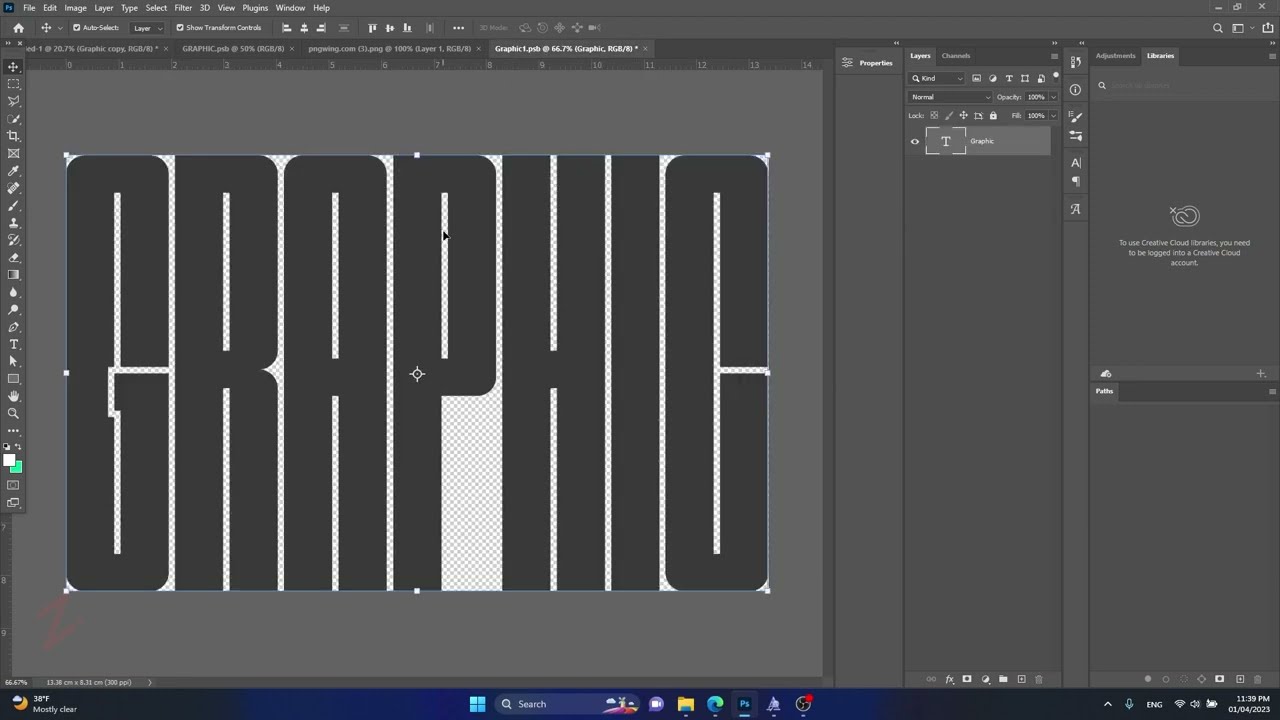The width and height of the screenshot is (1280, 720).
Task: Click the zoom percentage 66.67% field
Action: coord(16,682)
